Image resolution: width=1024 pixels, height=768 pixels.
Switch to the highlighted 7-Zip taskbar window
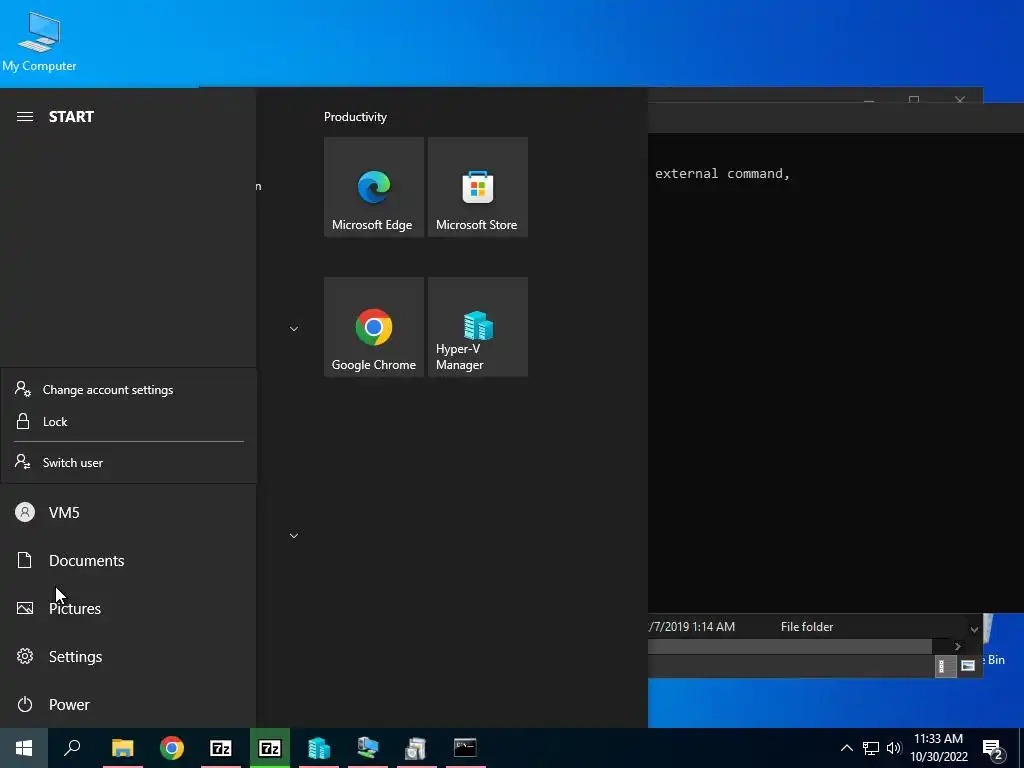[x=270, y=748]
